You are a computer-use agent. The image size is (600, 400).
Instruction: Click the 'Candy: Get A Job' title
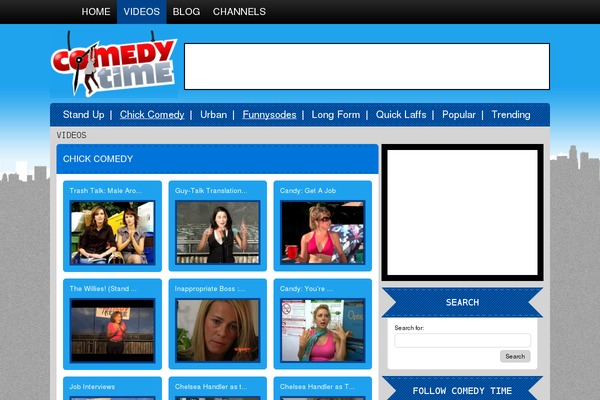[x=308, y=191]
